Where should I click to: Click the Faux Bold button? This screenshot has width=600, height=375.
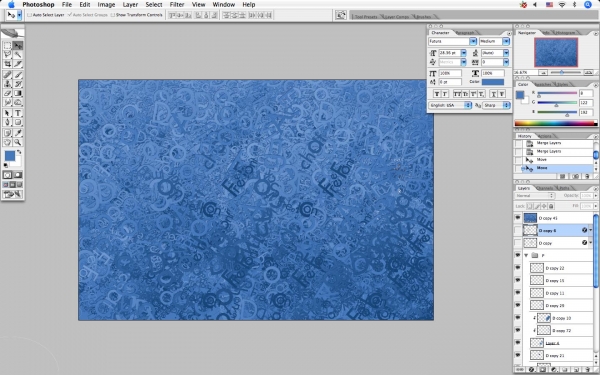tap(437, 94)
